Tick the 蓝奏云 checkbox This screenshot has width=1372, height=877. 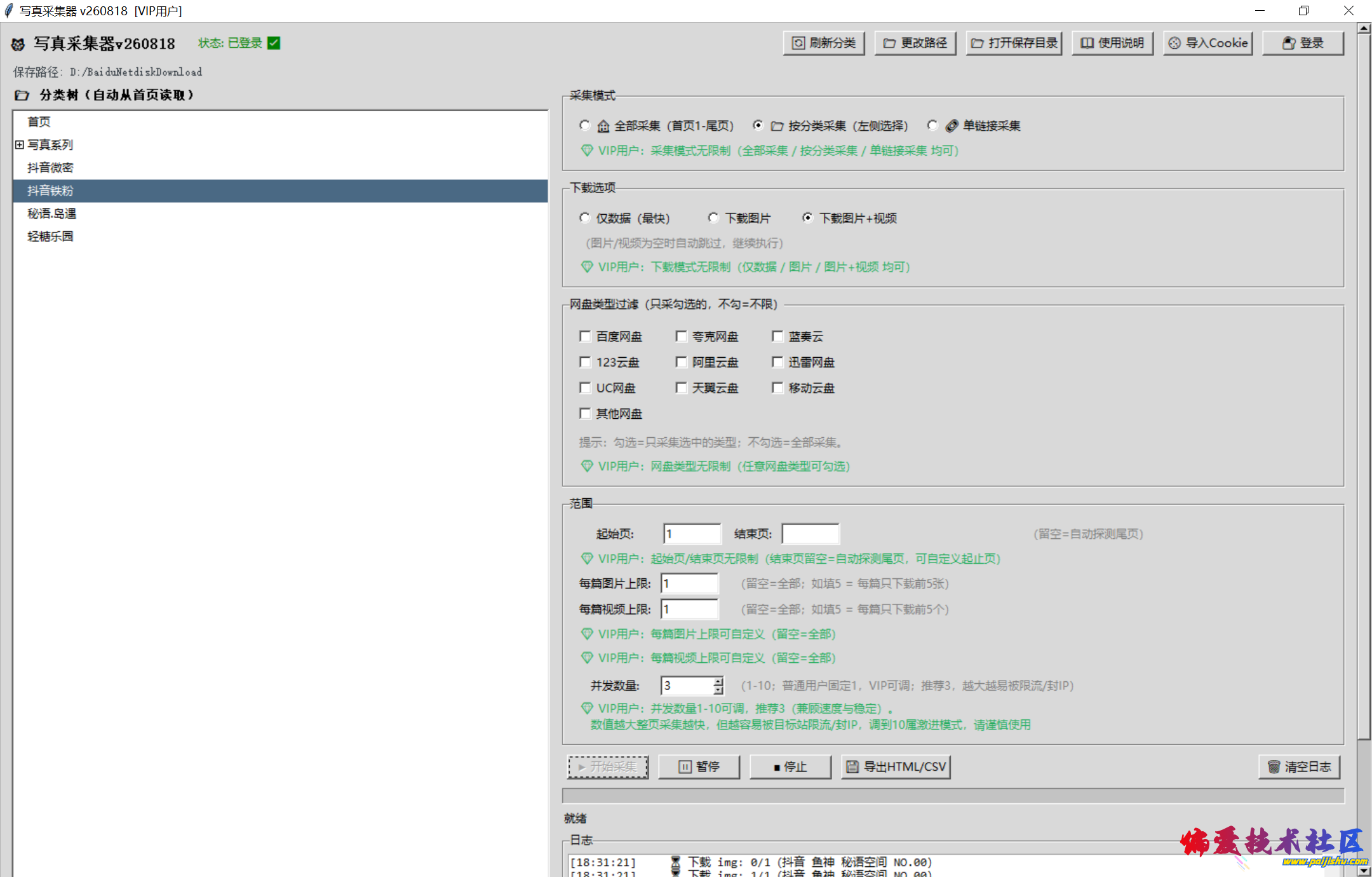[x=777, y=336]
